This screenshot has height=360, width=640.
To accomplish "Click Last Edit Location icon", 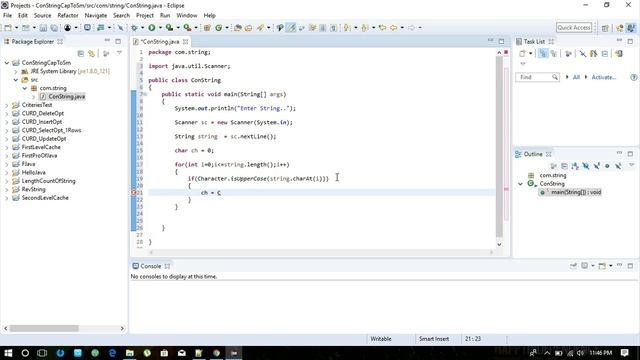I will 382,28.
